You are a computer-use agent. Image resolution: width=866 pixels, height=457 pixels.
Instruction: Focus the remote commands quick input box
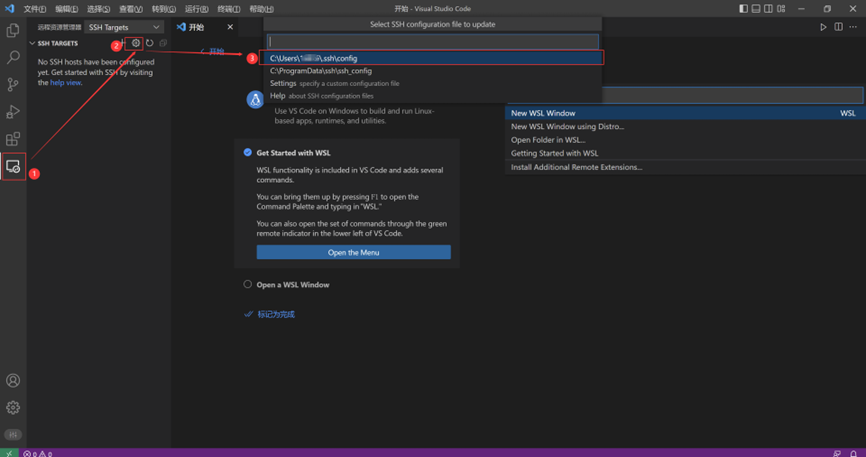tap(732, 95)
